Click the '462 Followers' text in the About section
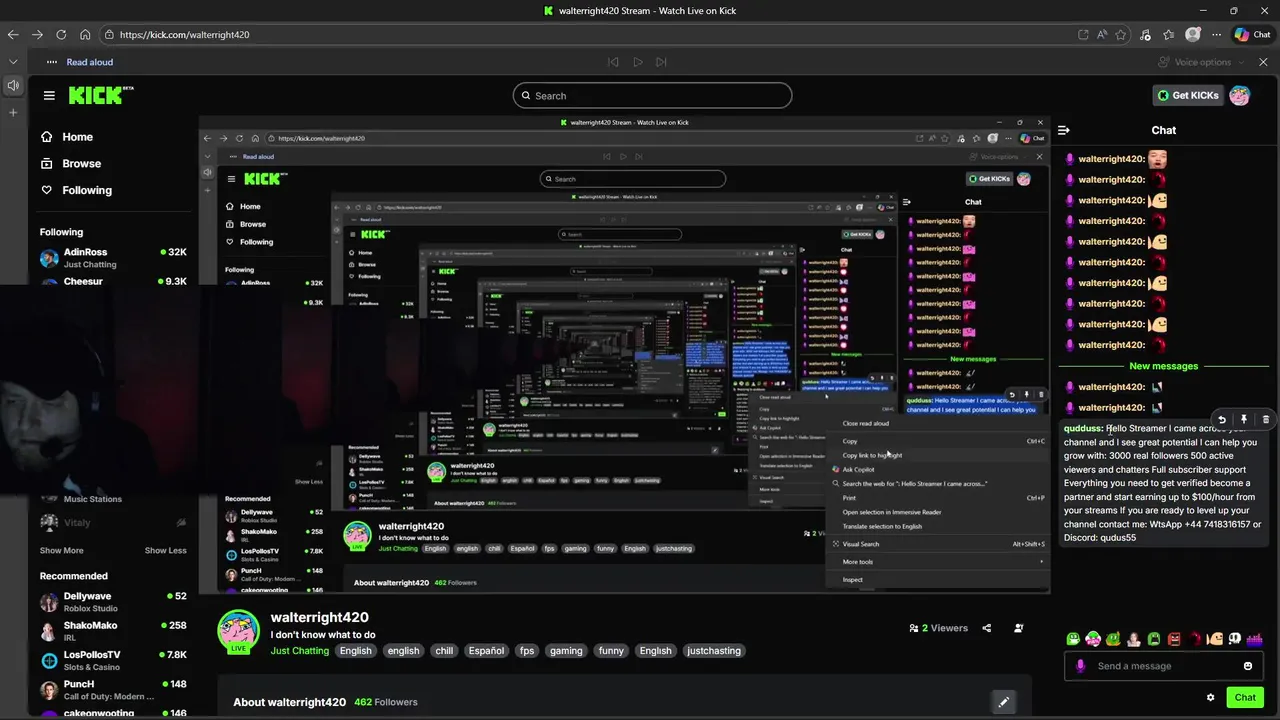The image size is (1280, 720). coord(386,702)
